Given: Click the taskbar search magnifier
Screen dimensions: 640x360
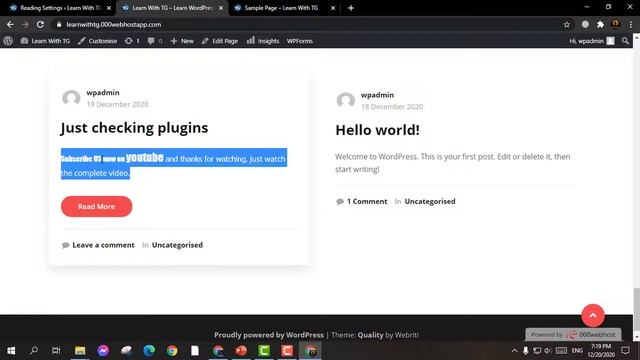Looking at the screenshot, I should [x=34, y=351].
